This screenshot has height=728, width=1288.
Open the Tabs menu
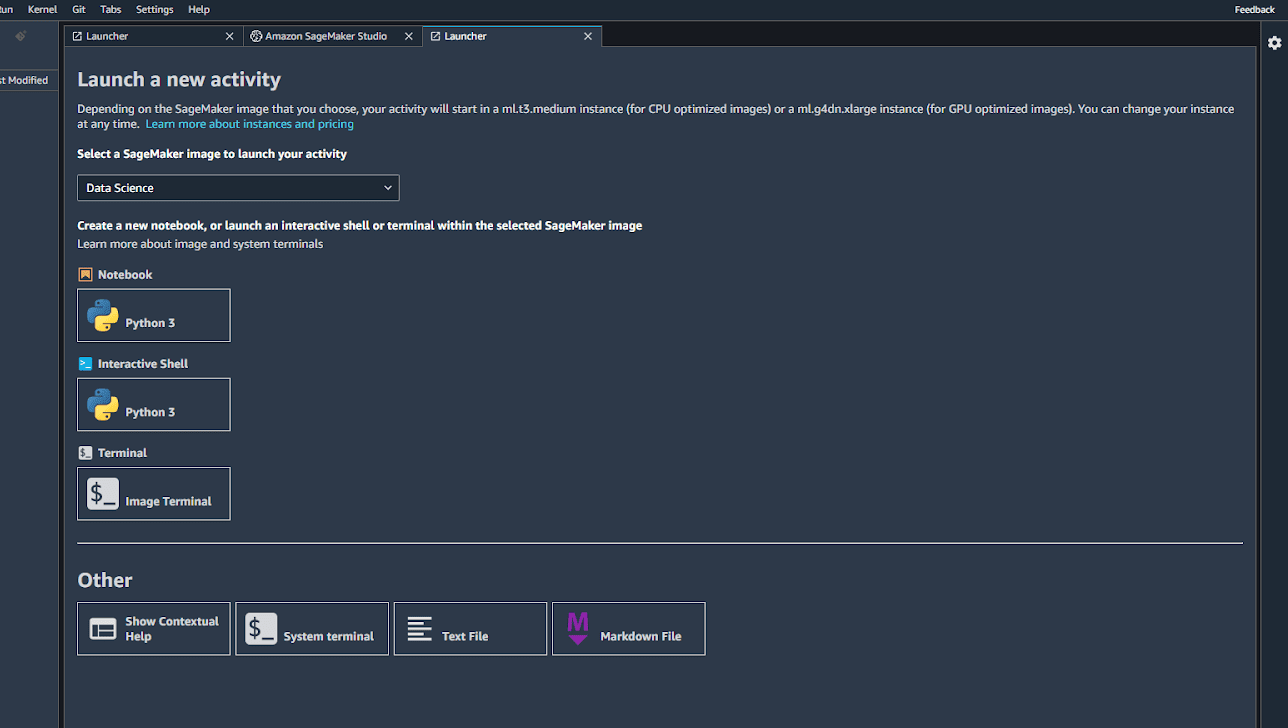click(110, 9)
